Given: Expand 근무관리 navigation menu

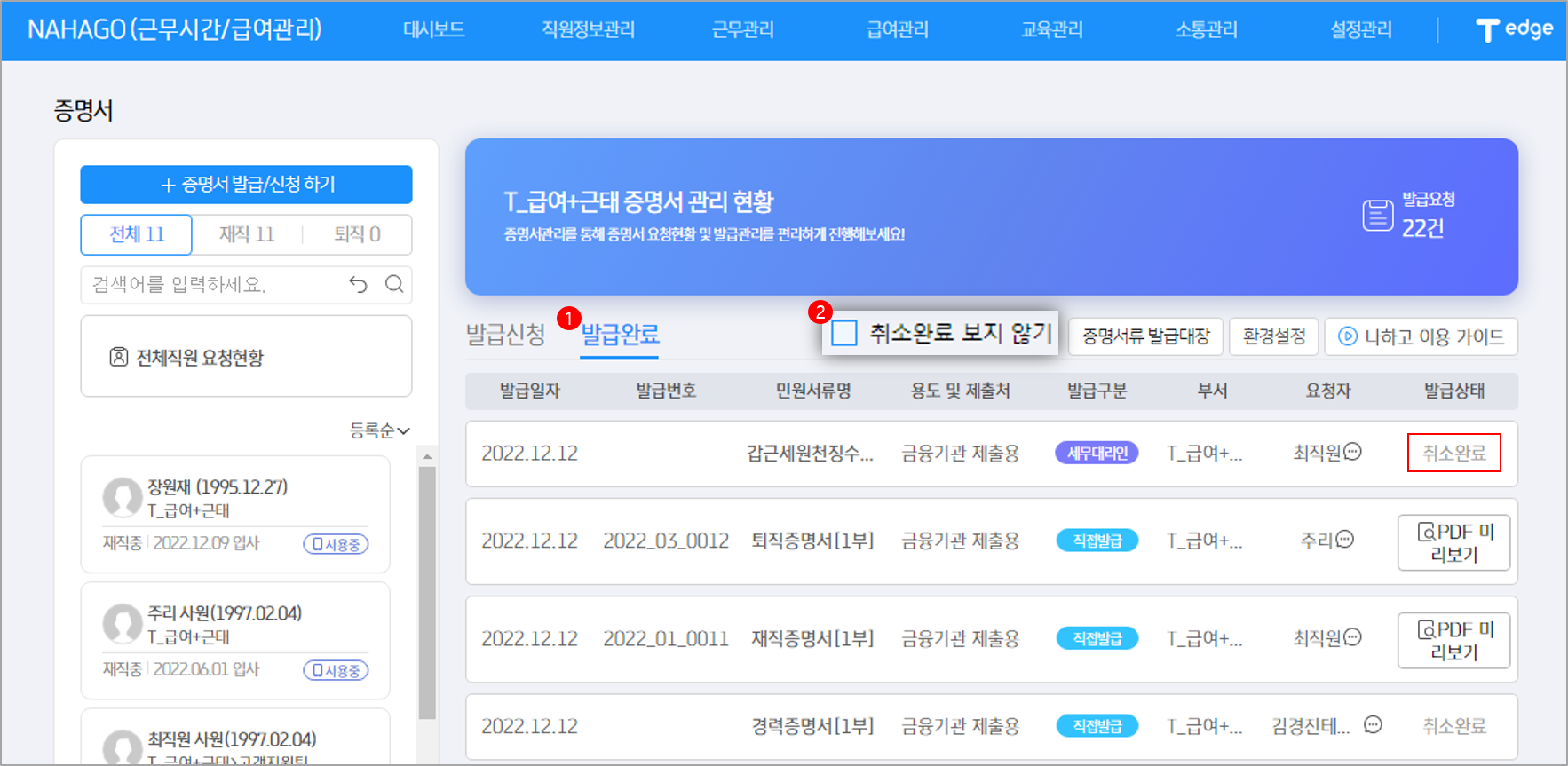Looking at the screenshot, I should click(x=742, y=30).
